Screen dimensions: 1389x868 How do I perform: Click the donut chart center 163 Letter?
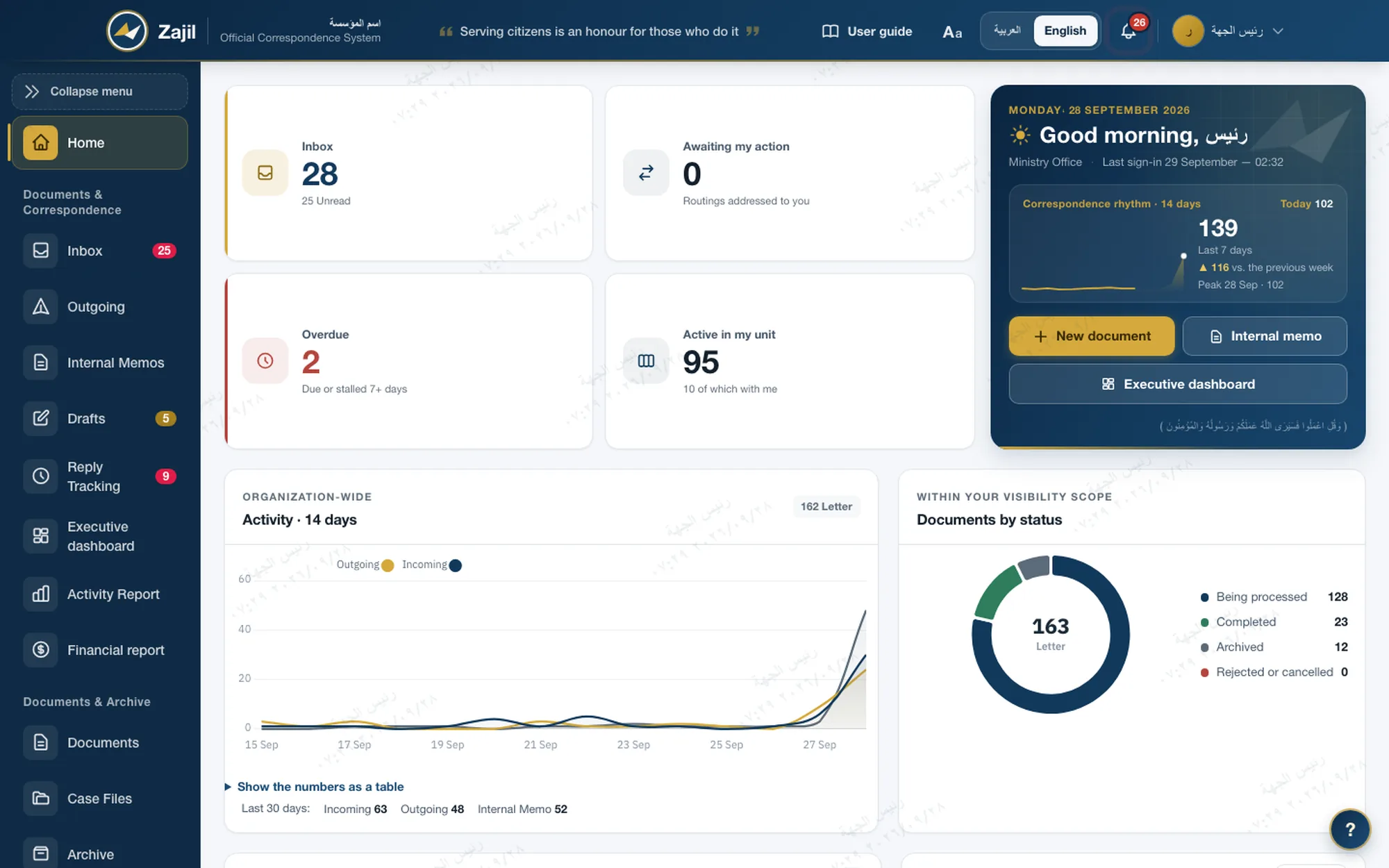point(1050,634)
